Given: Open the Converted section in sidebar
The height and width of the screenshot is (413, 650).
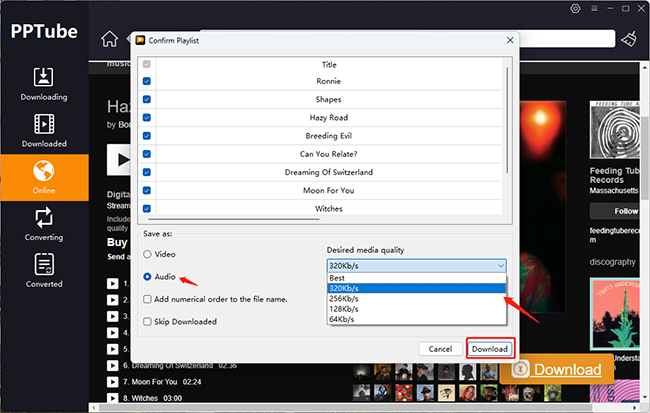Looking at the screenshot, I should [x=44, y=271].
